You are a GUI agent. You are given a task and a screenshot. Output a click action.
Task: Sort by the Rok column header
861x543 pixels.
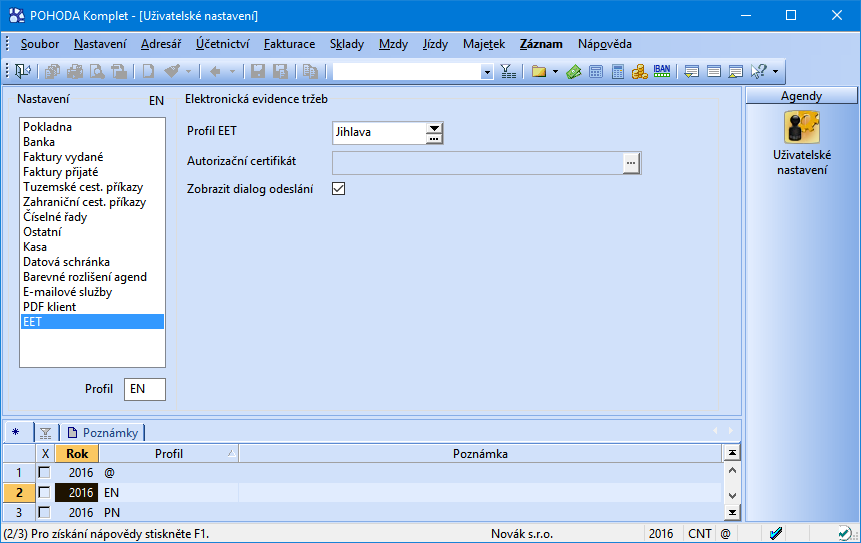click(77, 454)
